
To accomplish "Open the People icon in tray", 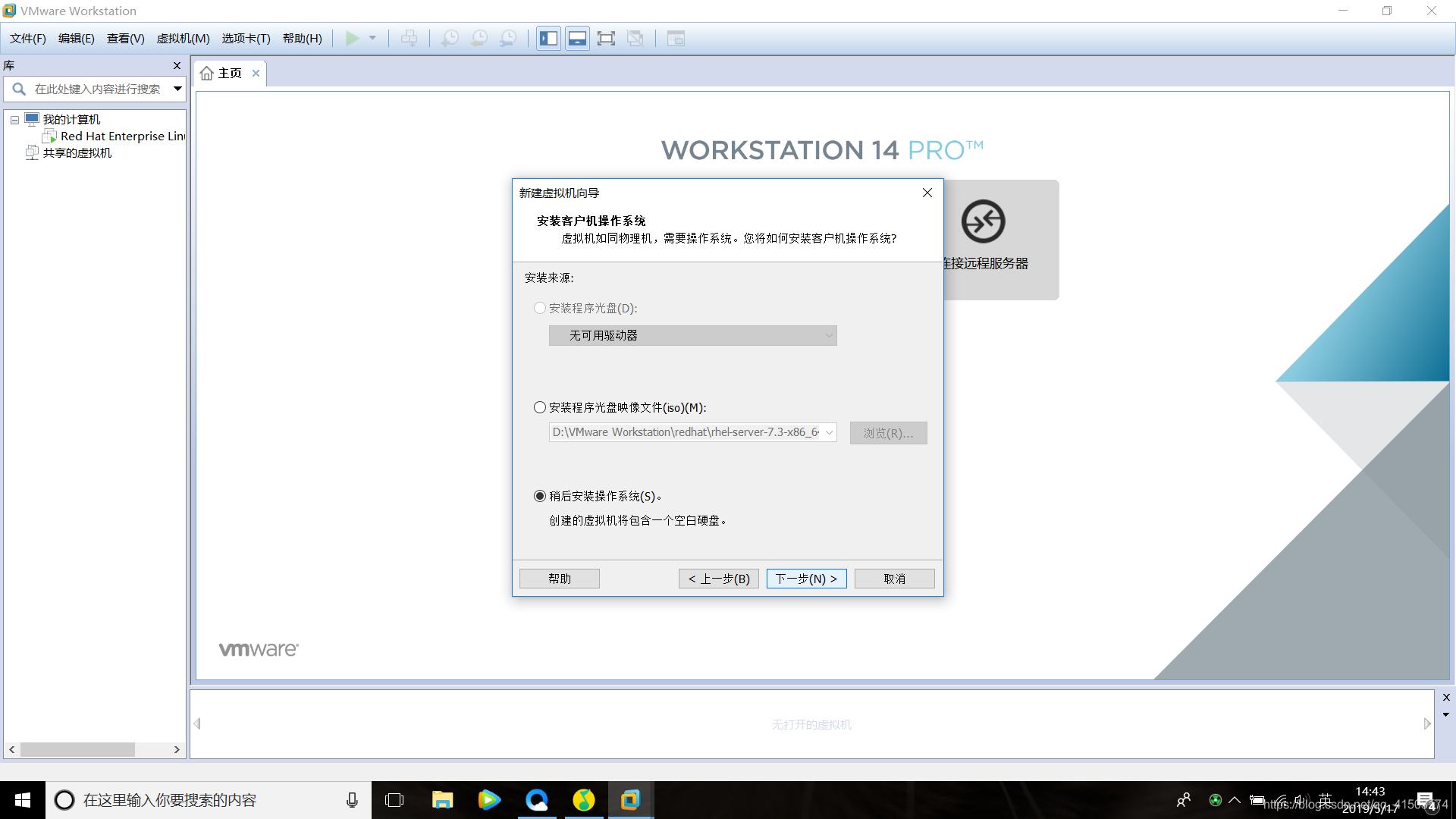I will click(1184, 800).
